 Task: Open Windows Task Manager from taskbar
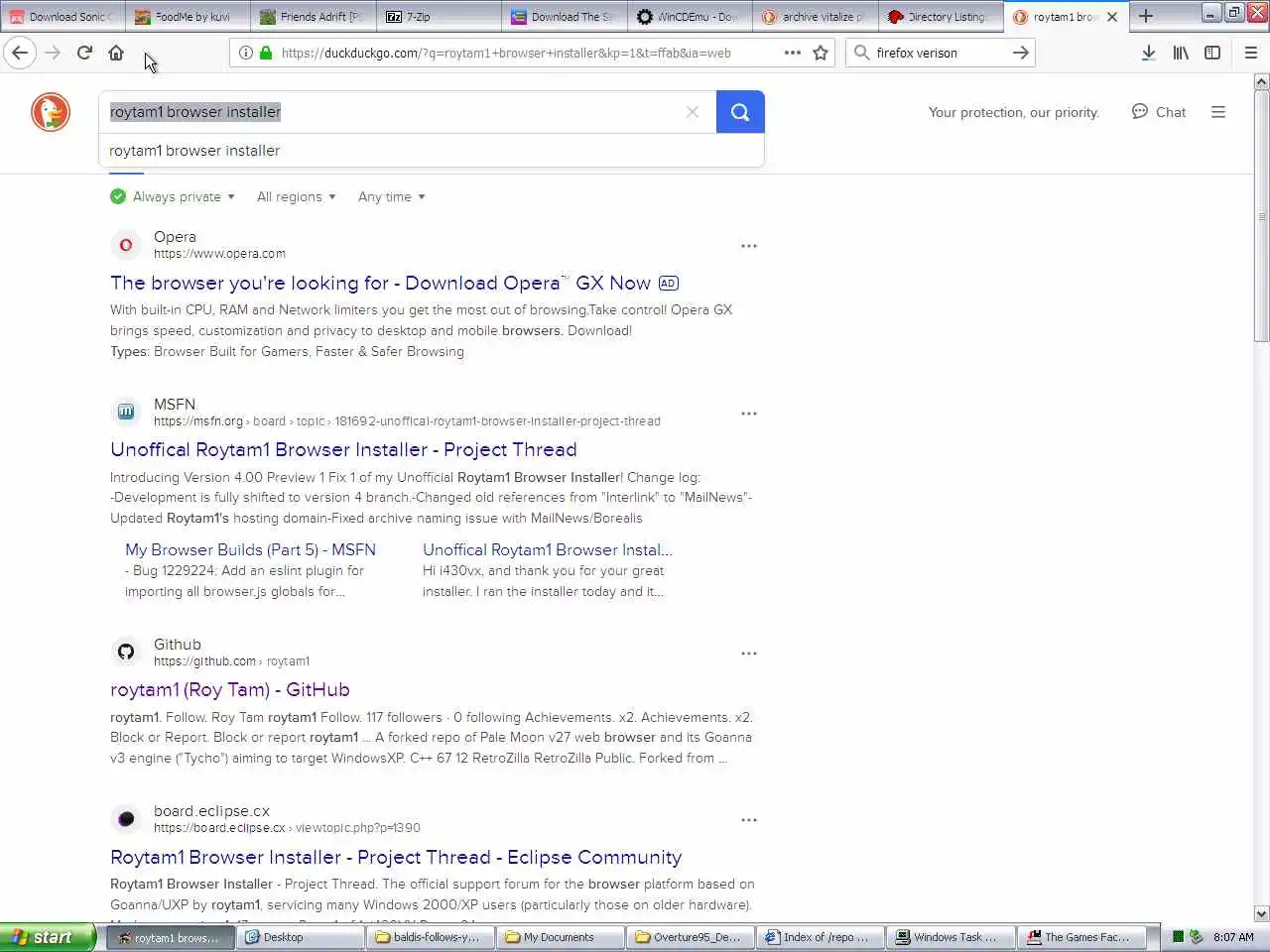(x=951, y=937)
